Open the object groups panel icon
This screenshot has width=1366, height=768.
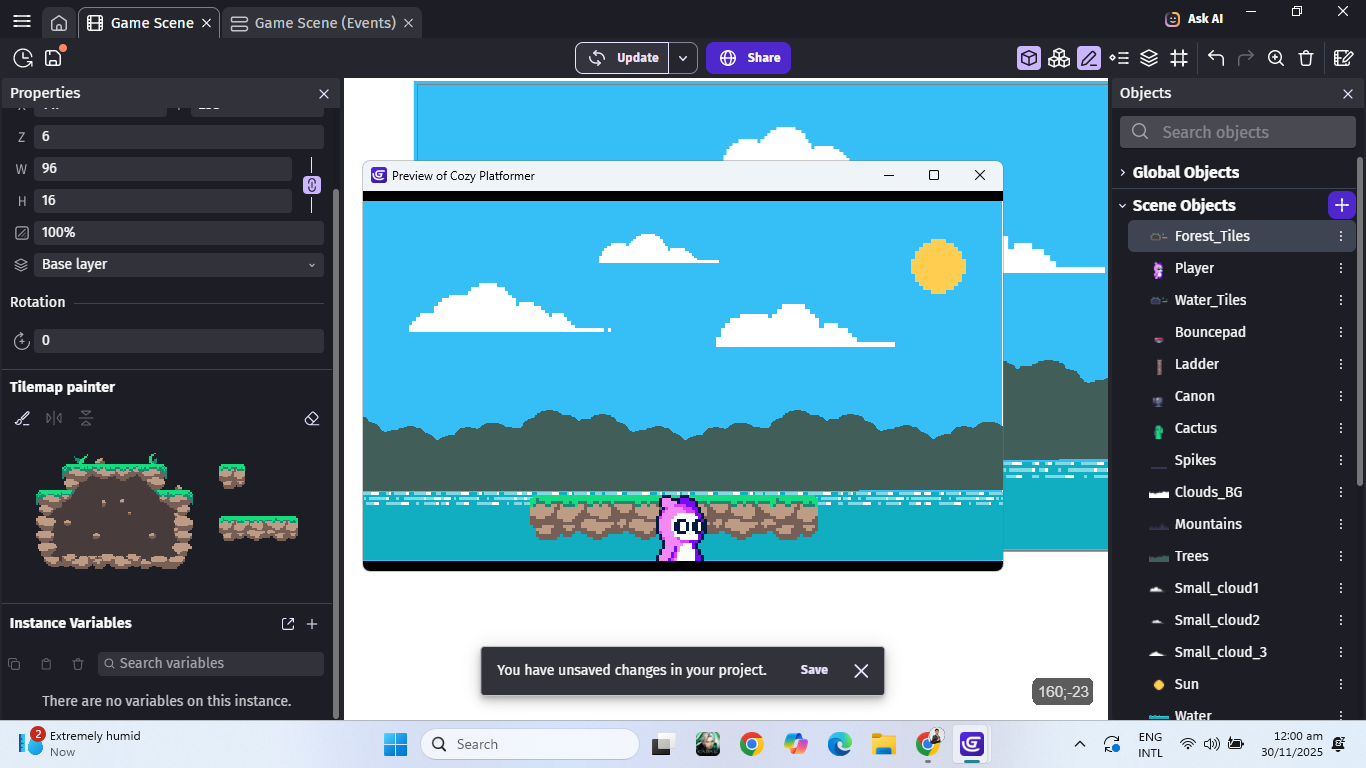[x=1059, y=58]
